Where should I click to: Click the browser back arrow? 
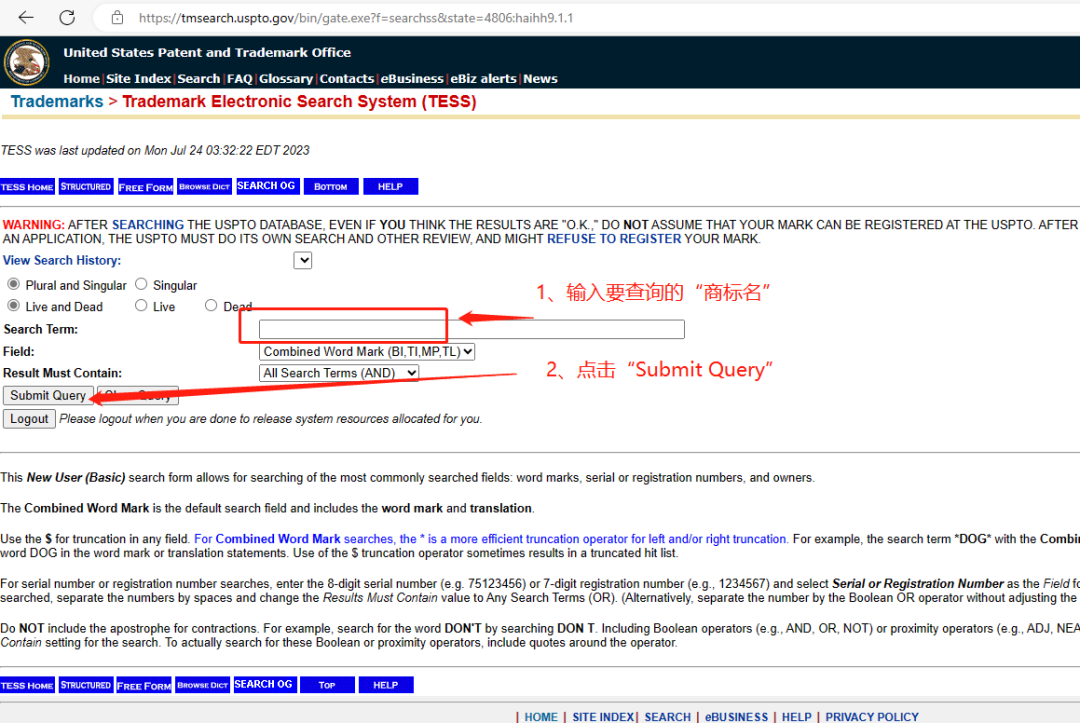tap(26, 18)
